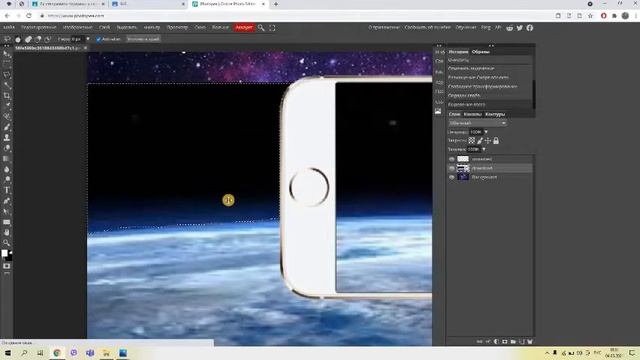Screen dimensions: 640x360
Task: Select the Lasso tool in the toolbox
Action: (7, 75)
